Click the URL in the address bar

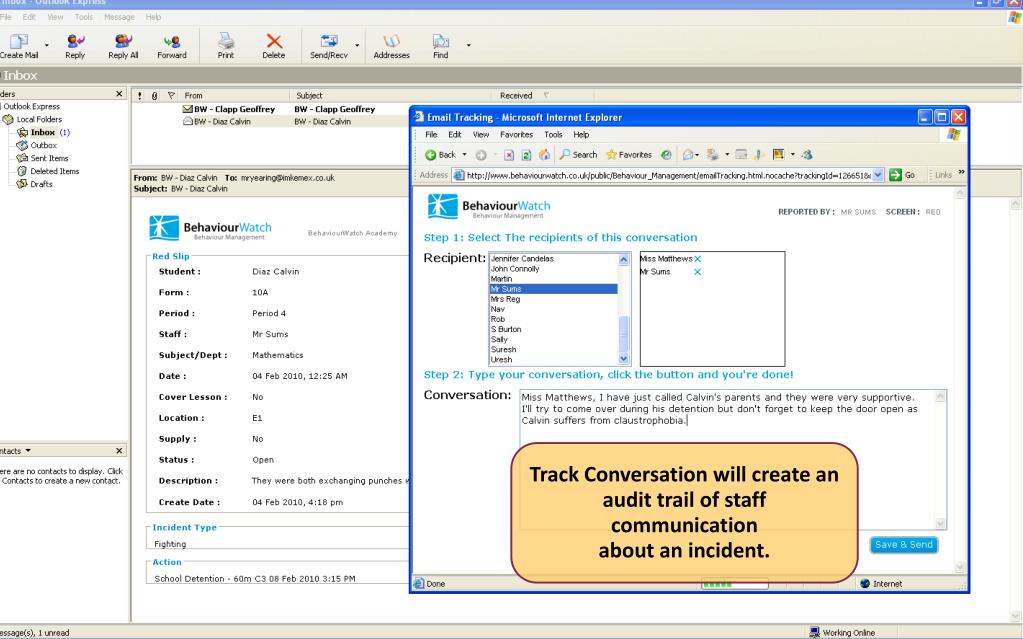[669, 175]
